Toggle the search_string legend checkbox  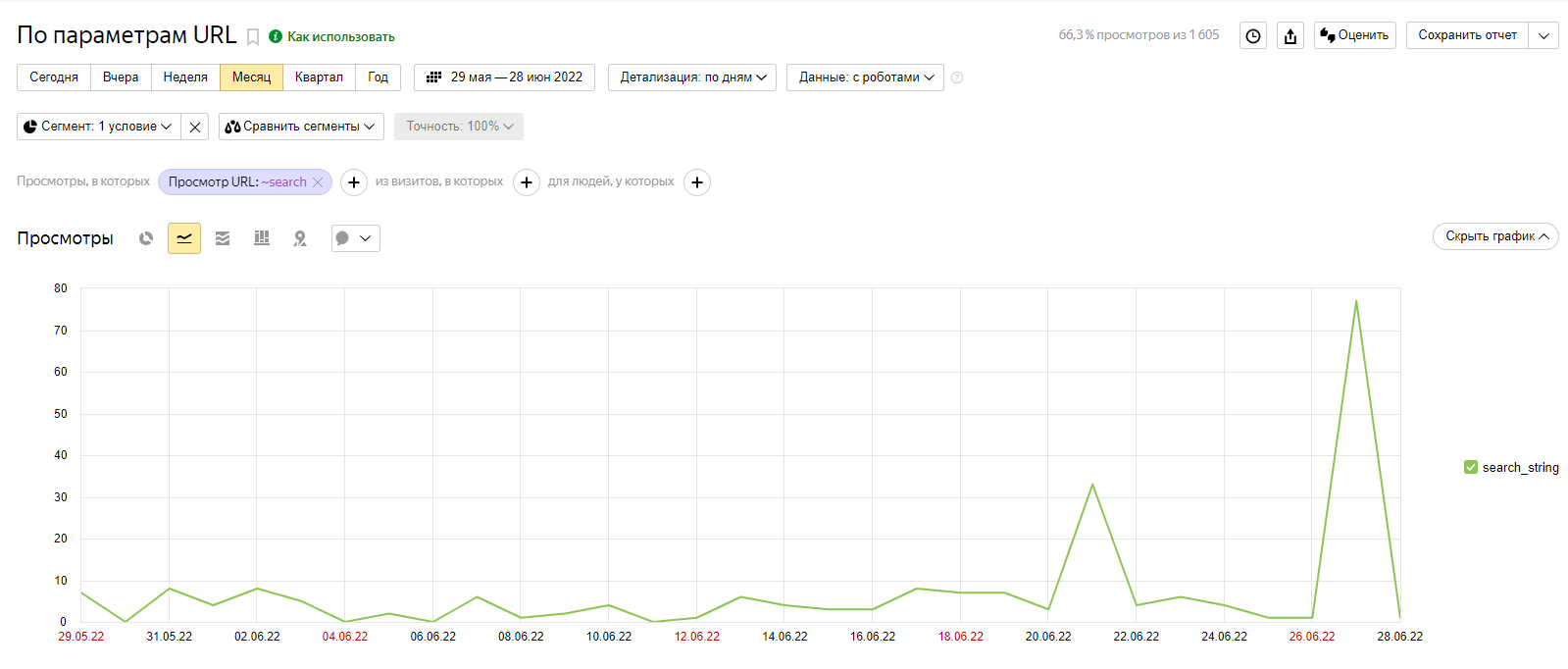click(1471, 468)
